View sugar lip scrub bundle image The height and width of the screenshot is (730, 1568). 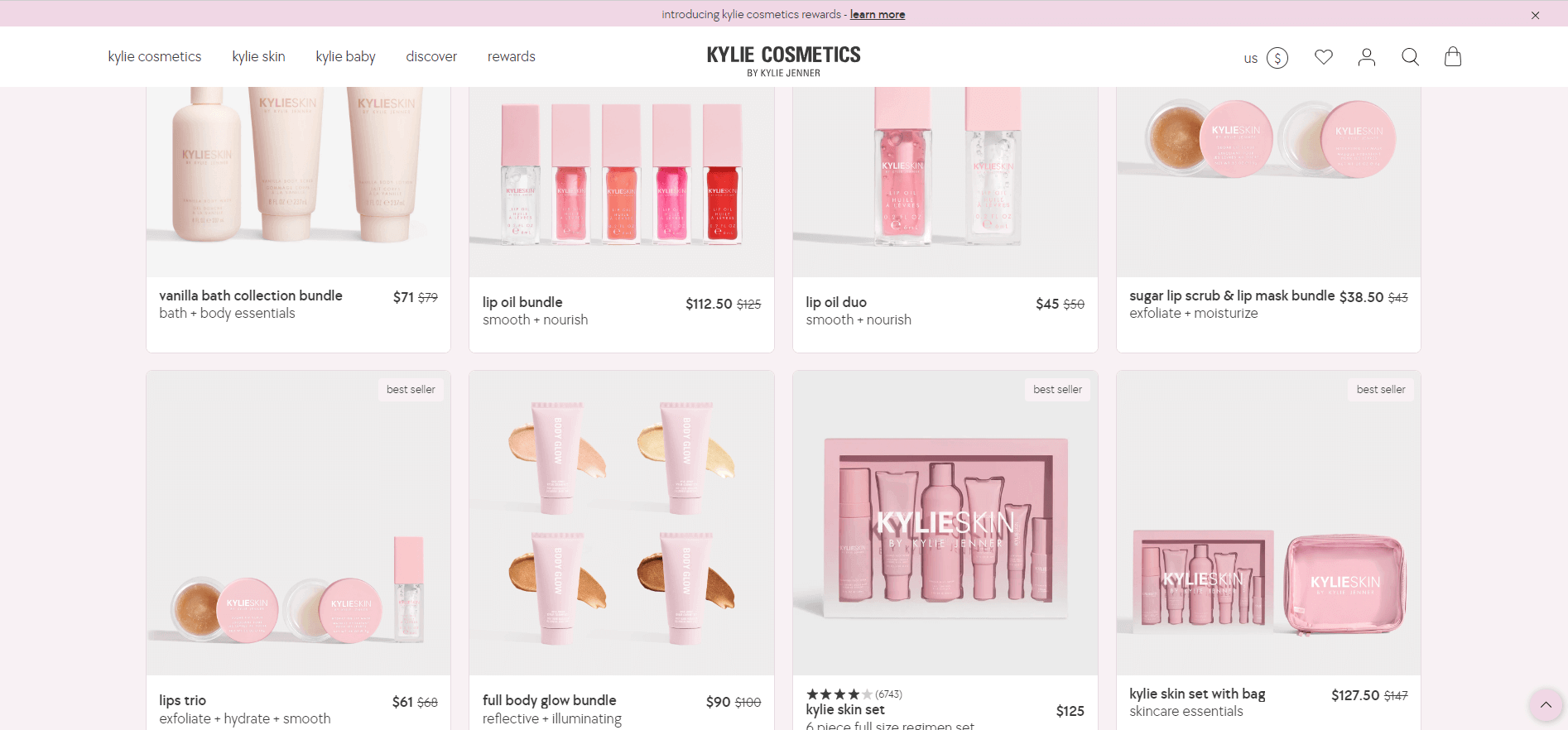[x=1268, y=182]
